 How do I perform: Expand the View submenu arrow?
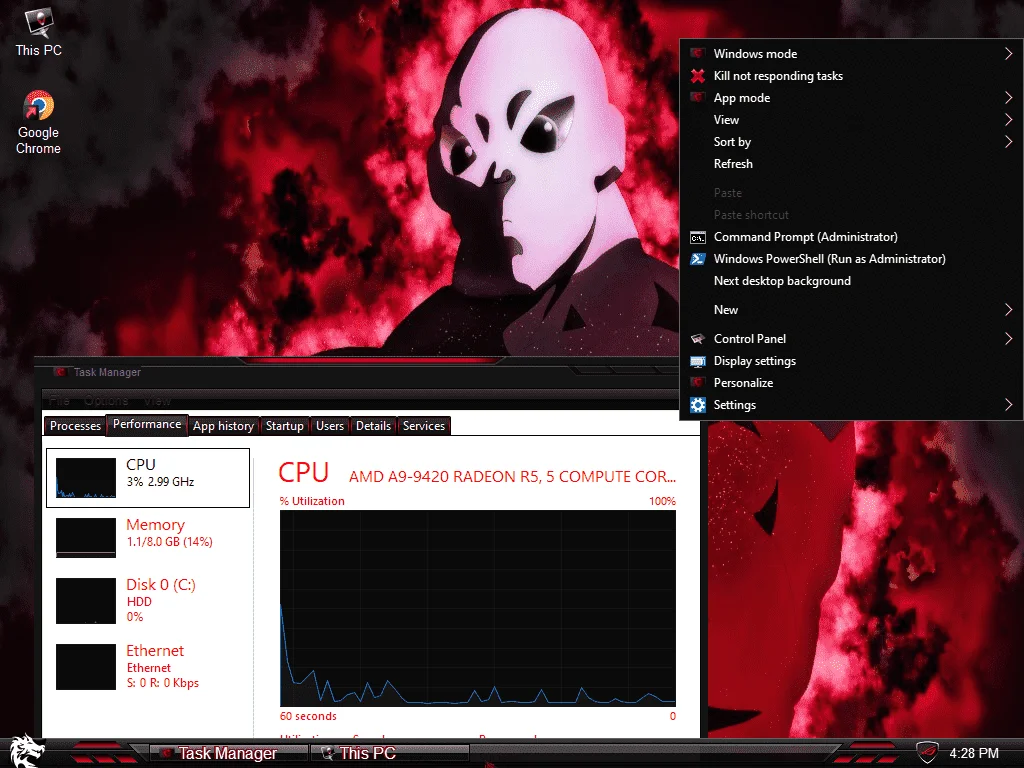(1008, 120)
